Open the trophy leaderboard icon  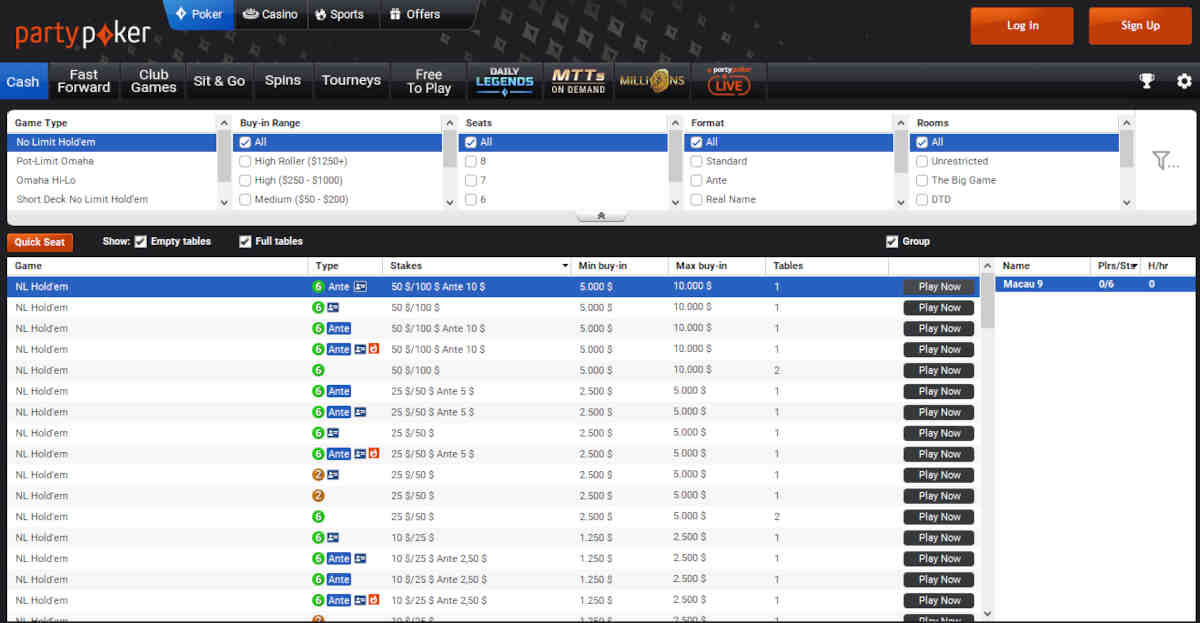click(1147, 81)
